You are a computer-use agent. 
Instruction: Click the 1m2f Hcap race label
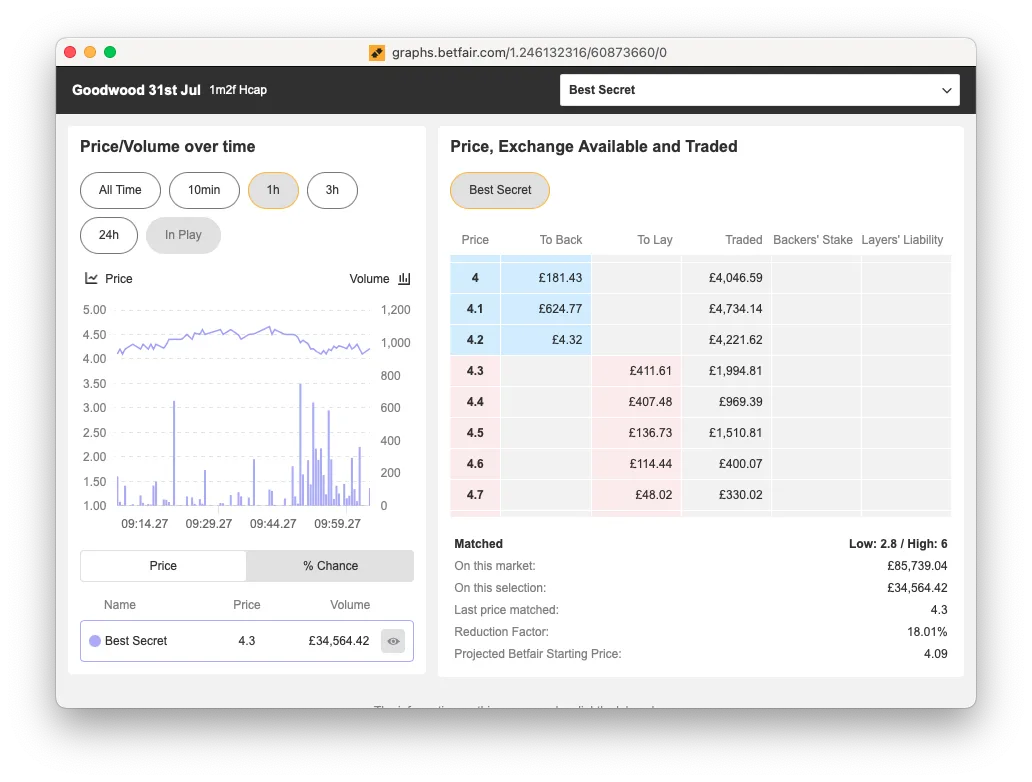238,90
